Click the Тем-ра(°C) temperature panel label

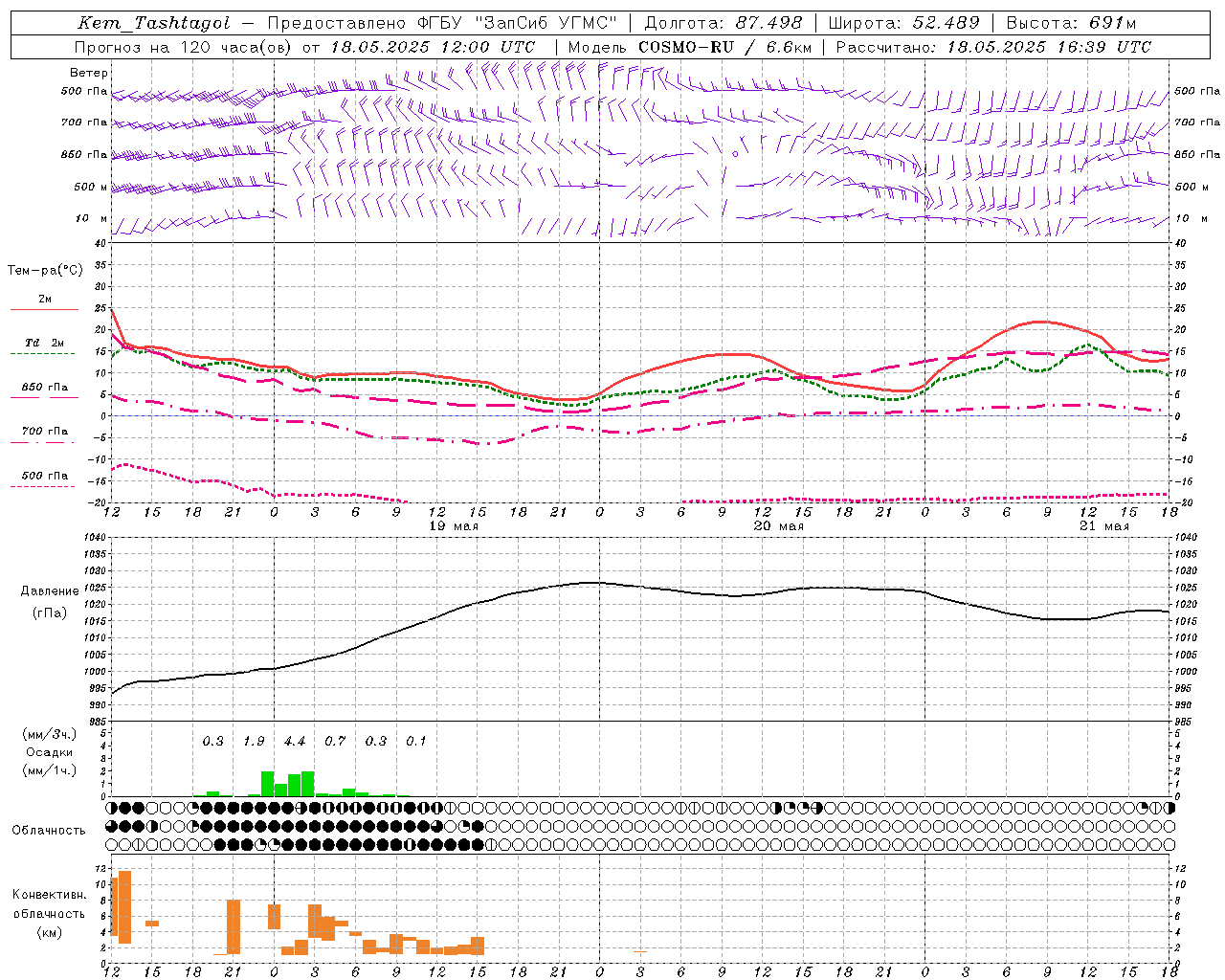[45, 271]
